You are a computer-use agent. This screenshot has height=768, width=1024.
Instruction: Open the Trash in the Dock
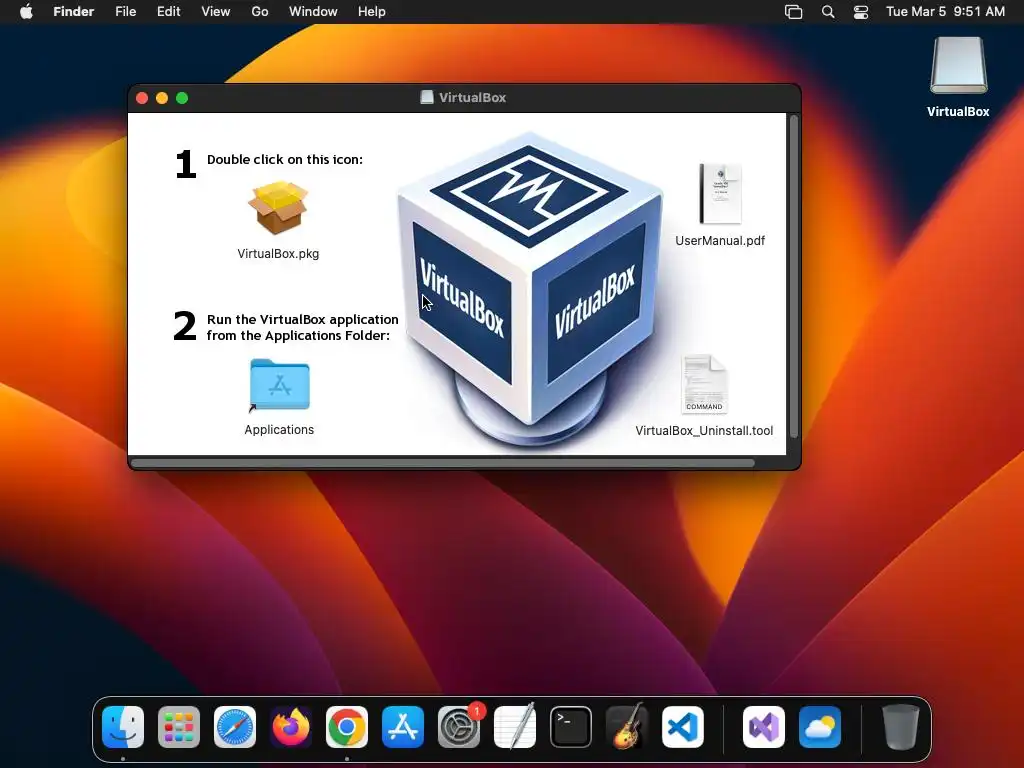pyautogui.click(x=901, y=727)
